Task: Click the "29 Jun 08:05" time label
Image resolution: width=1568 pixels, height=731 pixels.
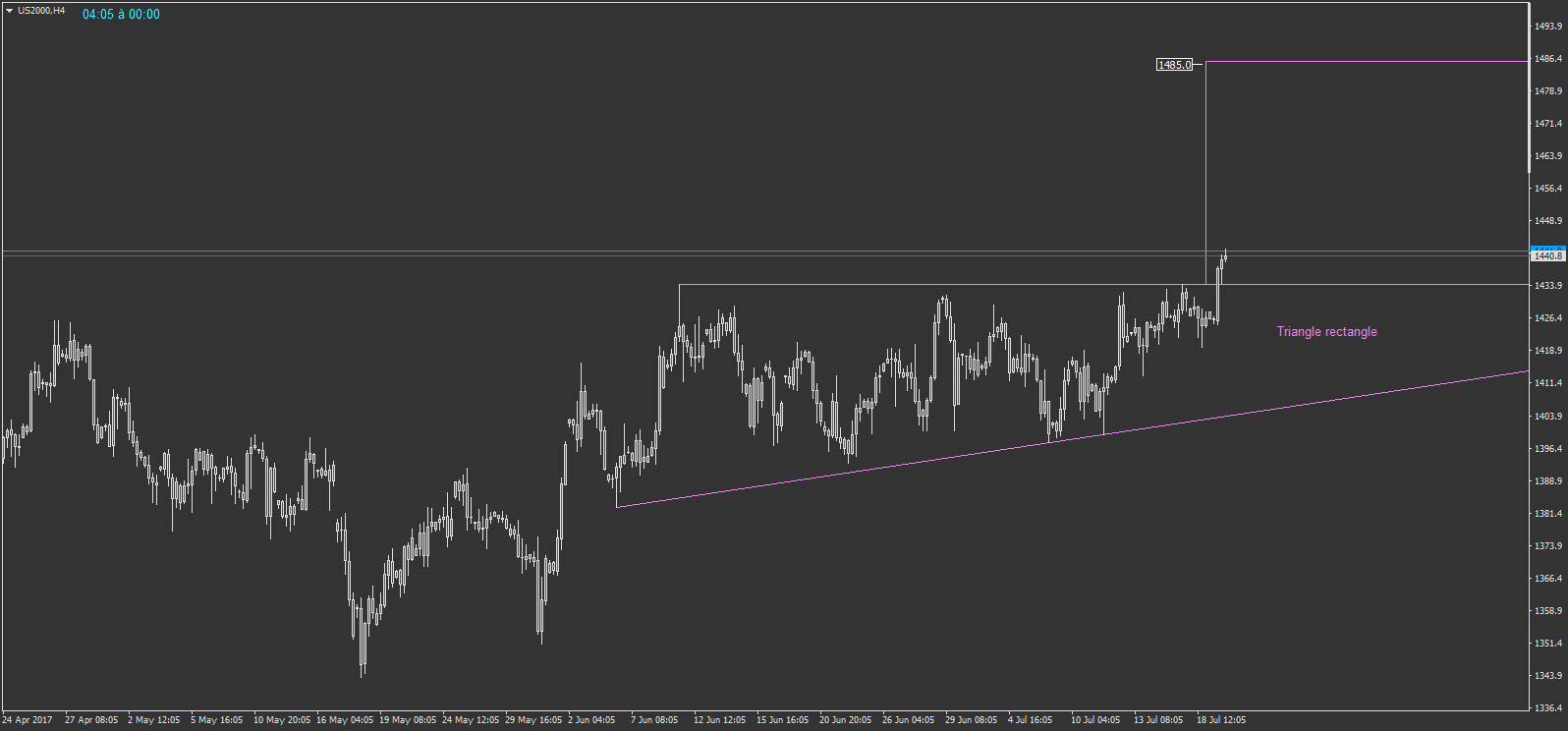Action: [971, 720]
